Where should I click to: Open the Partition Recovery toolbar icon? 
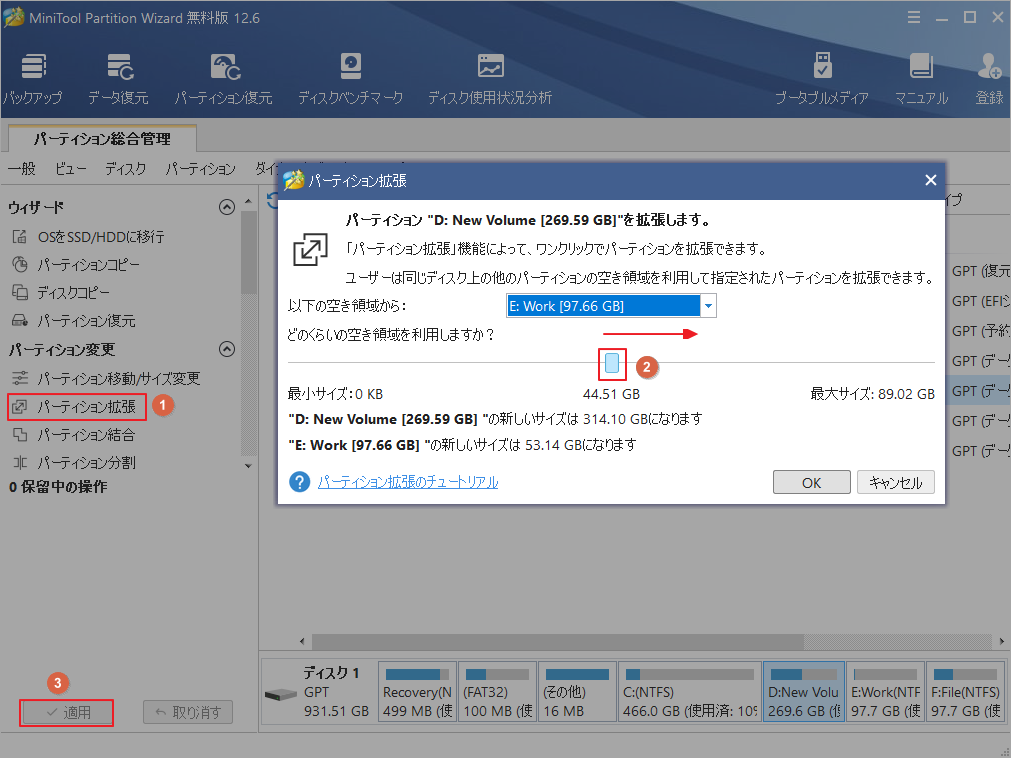pyautogui.click(x=224, y=79)
